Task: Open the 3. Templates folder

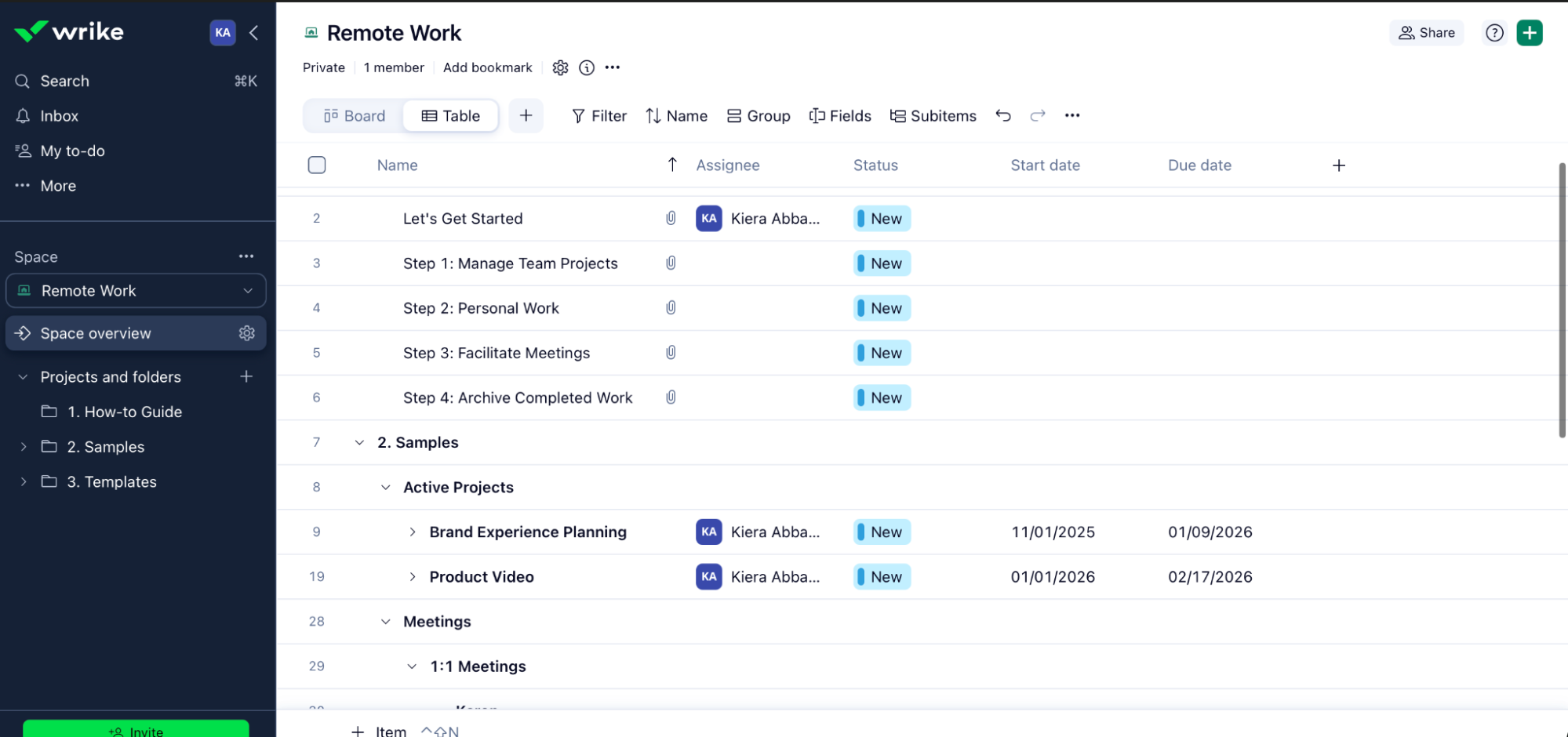Action: [111, 481]
